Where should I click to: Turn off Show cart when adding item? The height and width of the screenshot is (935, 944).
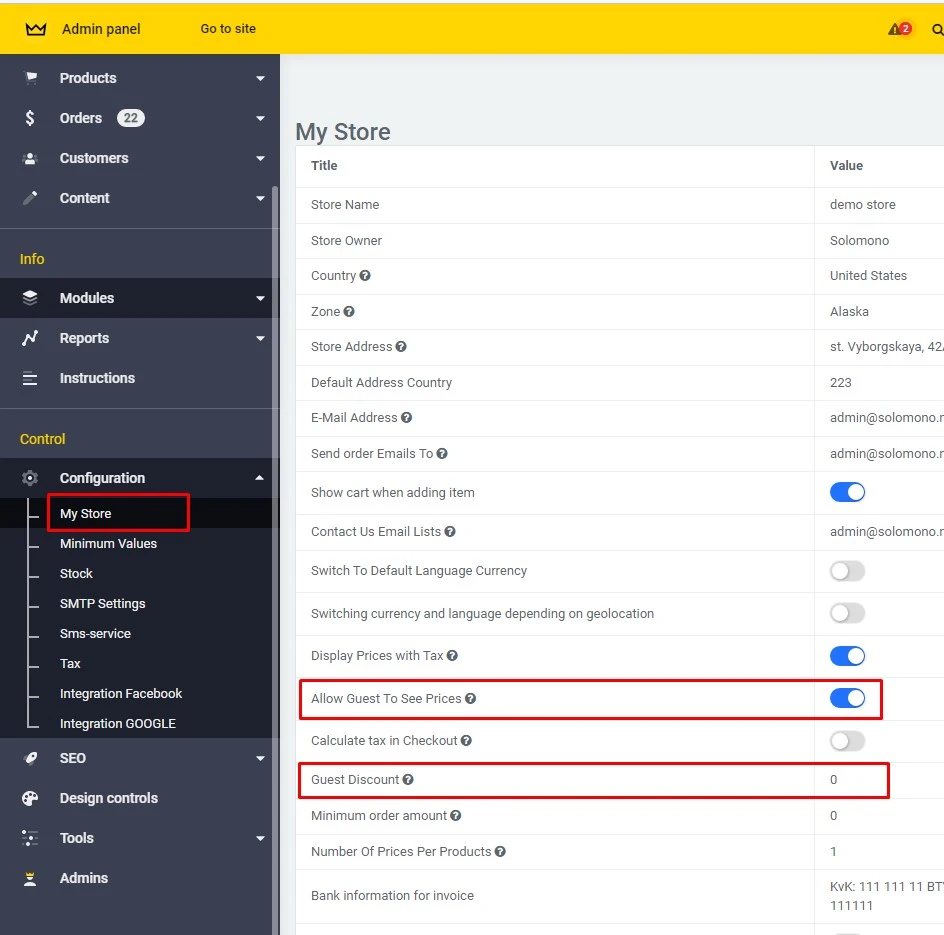click(847, 492)
